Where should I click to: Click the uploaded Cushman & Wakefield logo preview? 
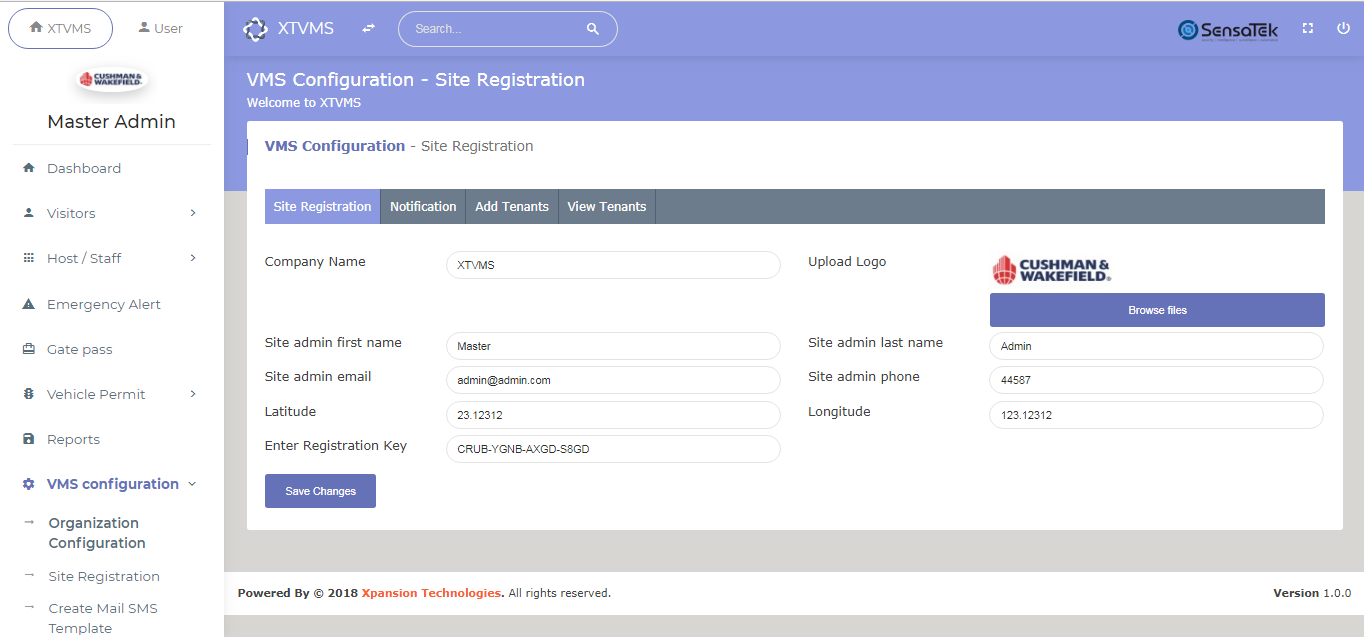point(1051,269)
